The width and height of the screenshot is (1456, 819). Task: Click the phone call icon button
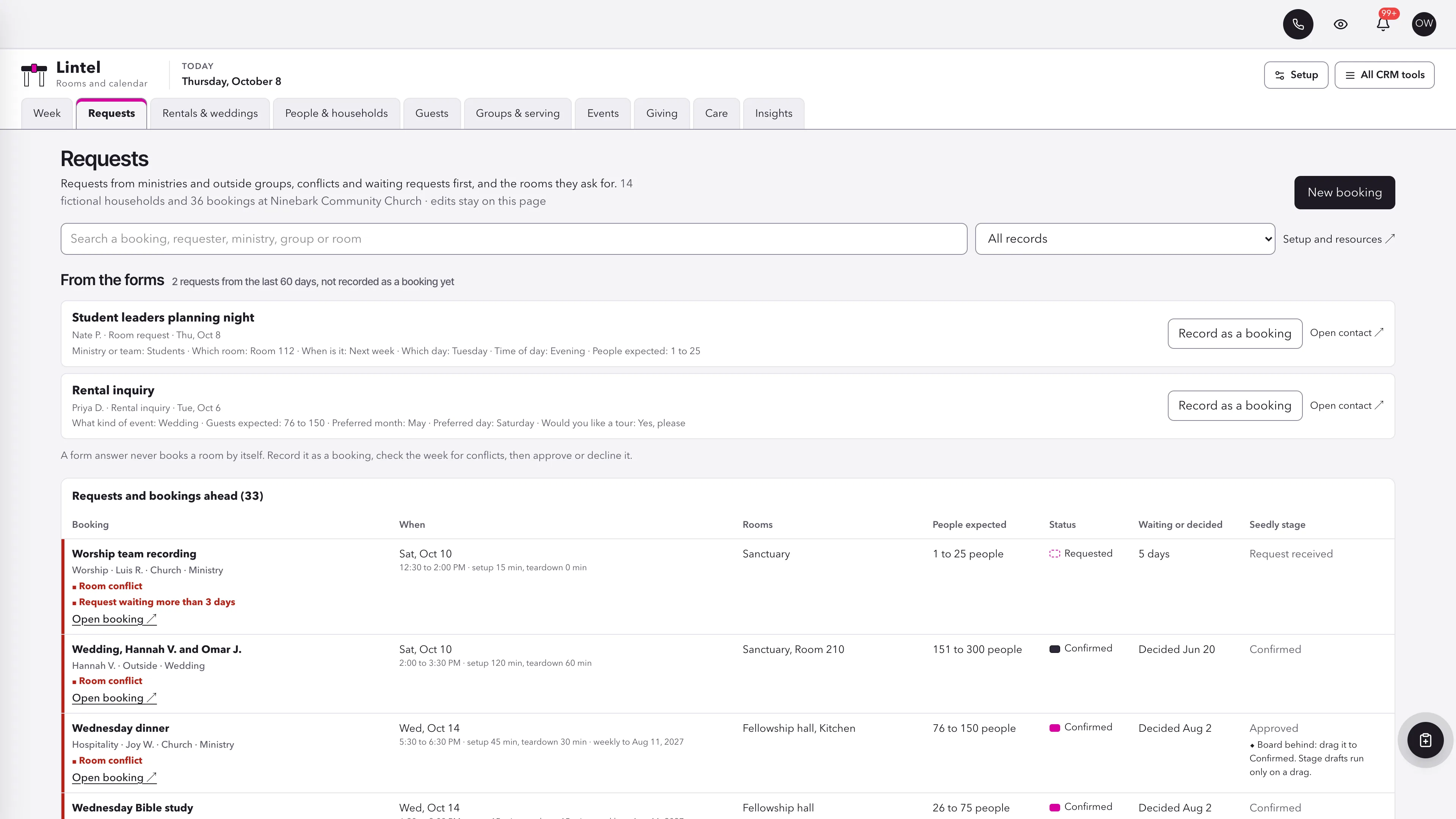tap(1298, 24)
